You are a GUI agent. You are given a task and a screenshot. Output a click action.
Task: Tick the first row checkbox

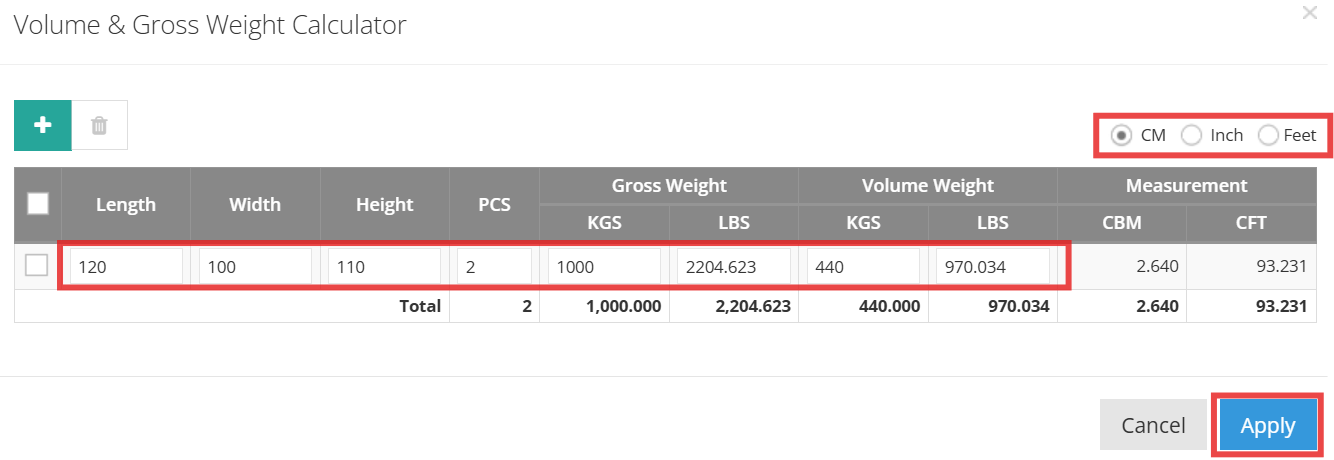coord(37,265)
